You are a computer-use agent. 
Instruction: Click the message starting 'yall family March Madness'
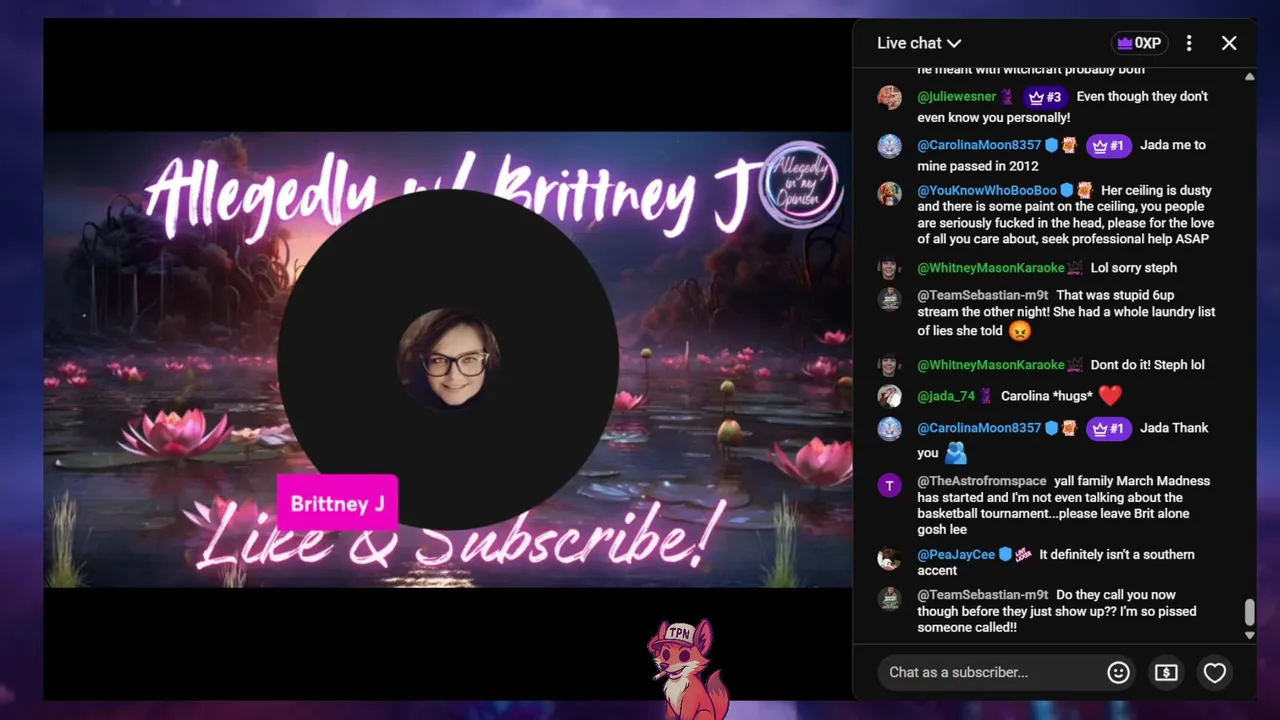1064,505
